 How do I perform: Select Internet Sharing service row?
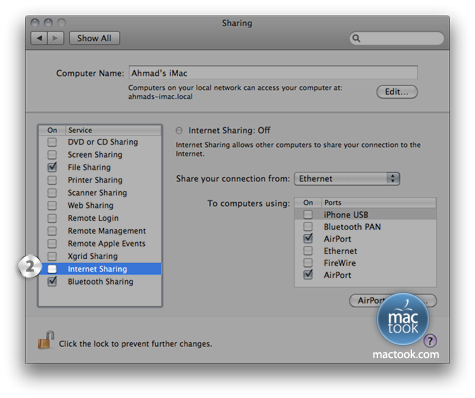(x=100, y=269)
